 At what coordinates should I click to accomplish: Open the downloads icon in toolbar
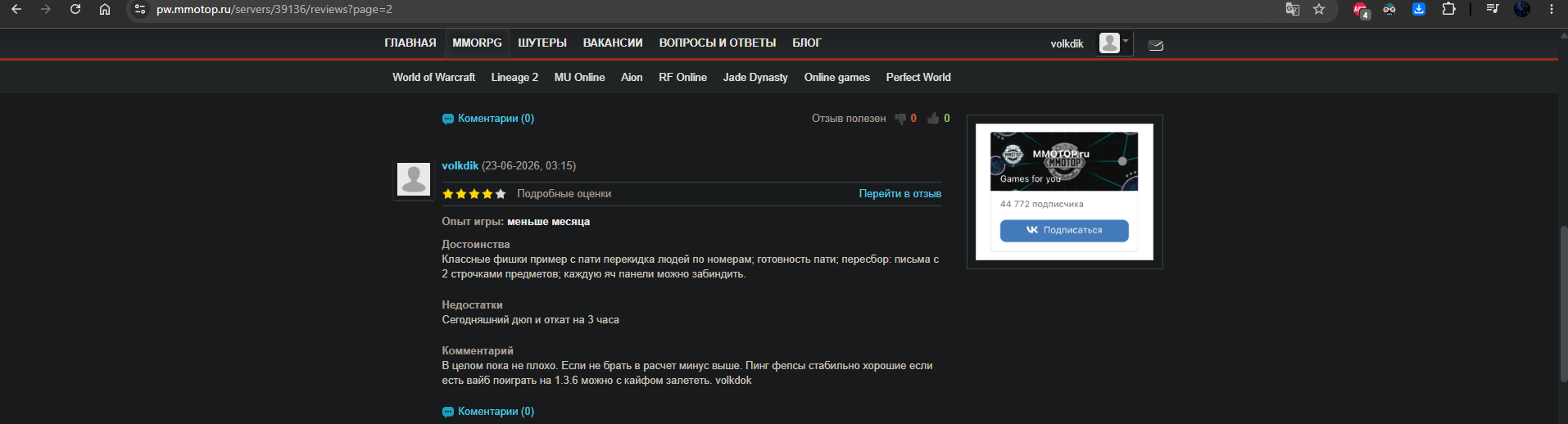coord(1419,9)
